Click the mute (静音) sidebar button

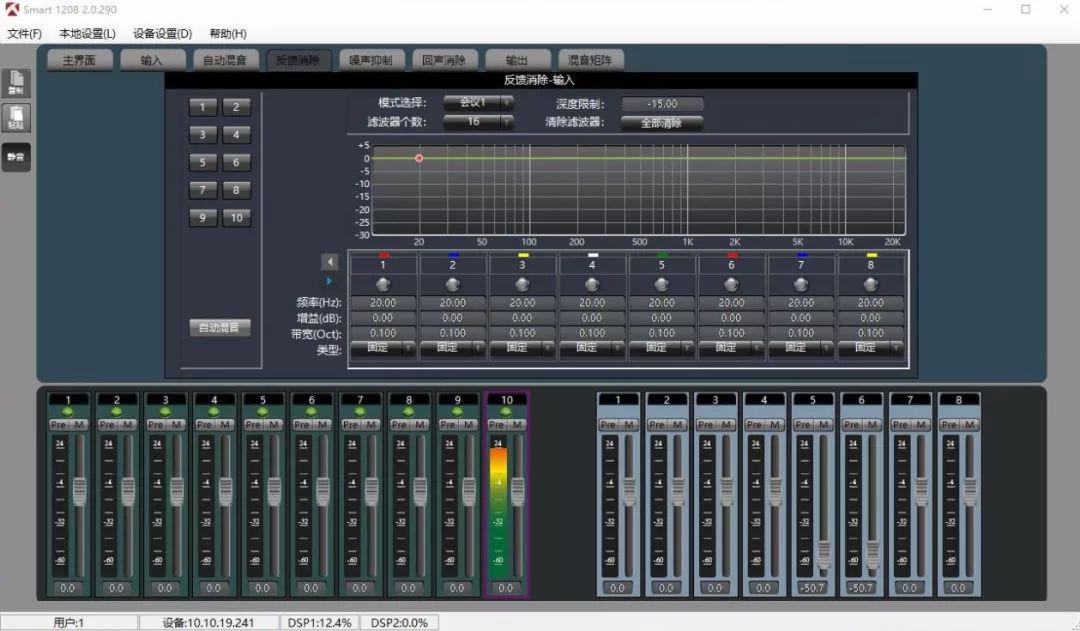(x=16, y=157)
